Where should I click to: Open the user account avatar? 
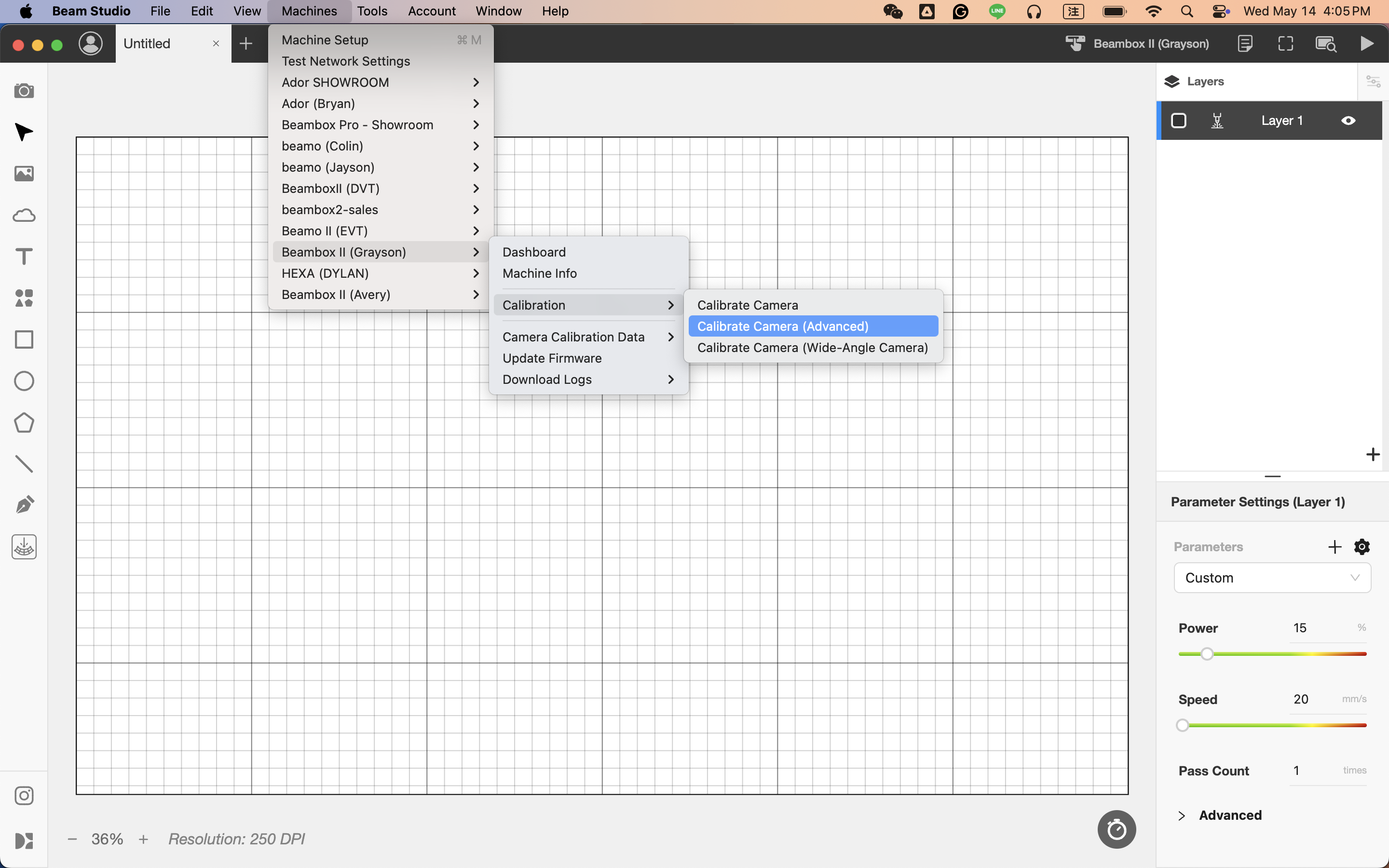(x=91, y=43)
